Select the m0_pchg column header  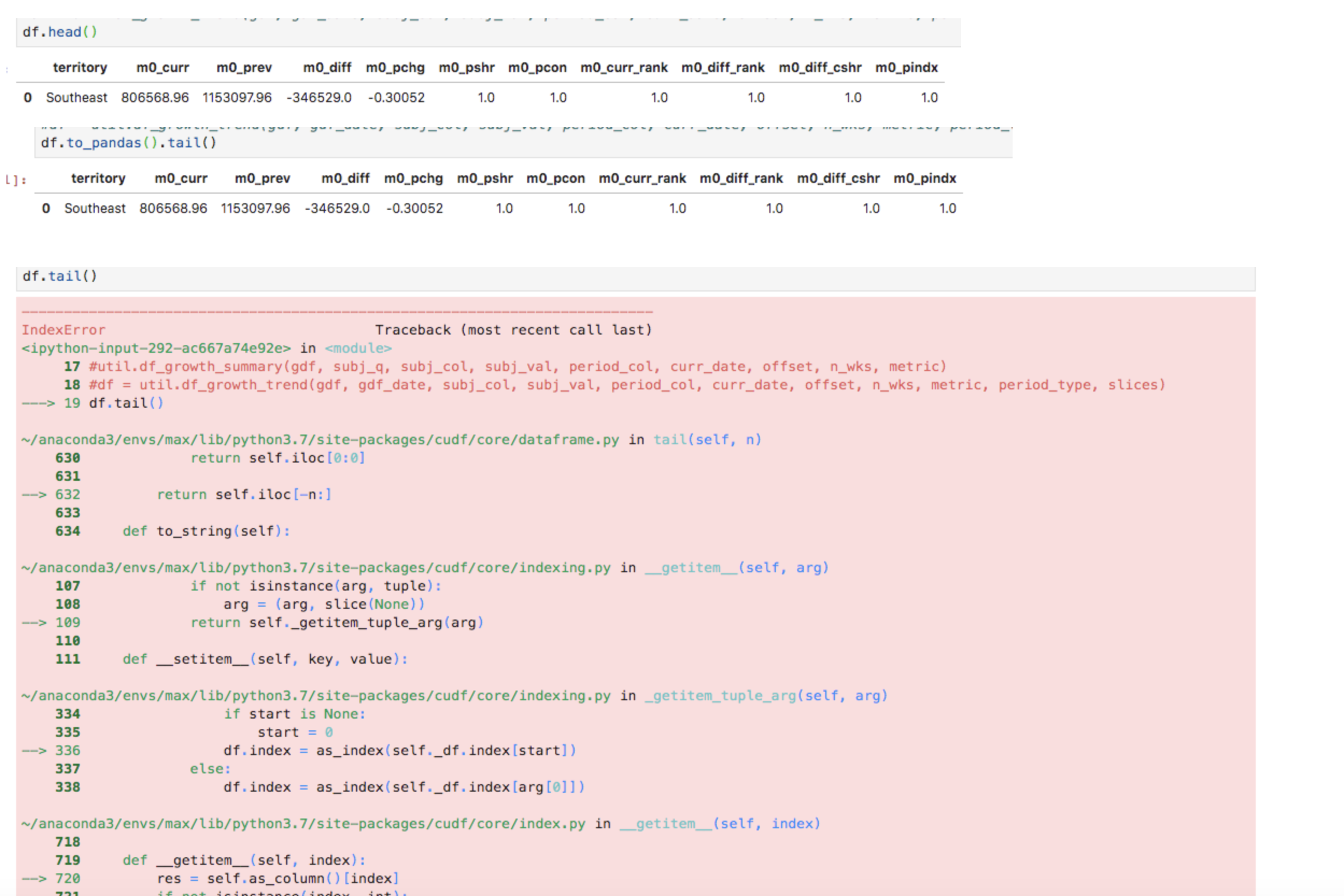(x=395, y=67)
